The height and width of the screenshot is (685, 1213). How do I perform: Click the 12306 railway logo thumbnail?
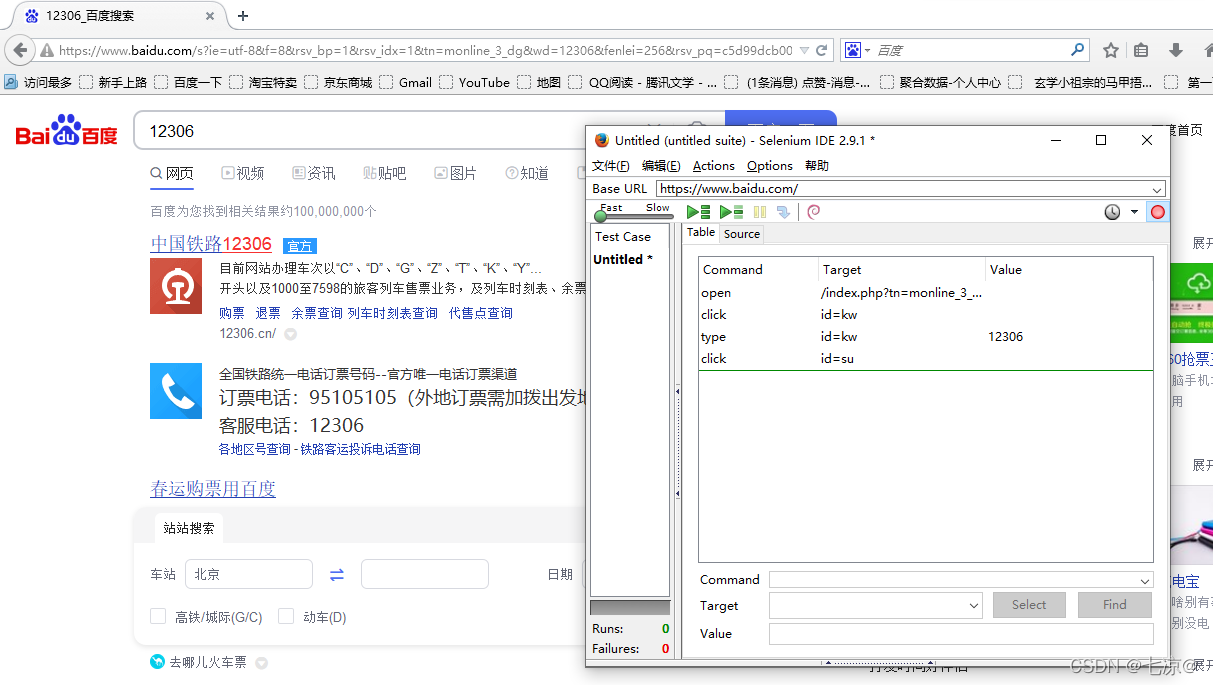(x=176, y=286)
